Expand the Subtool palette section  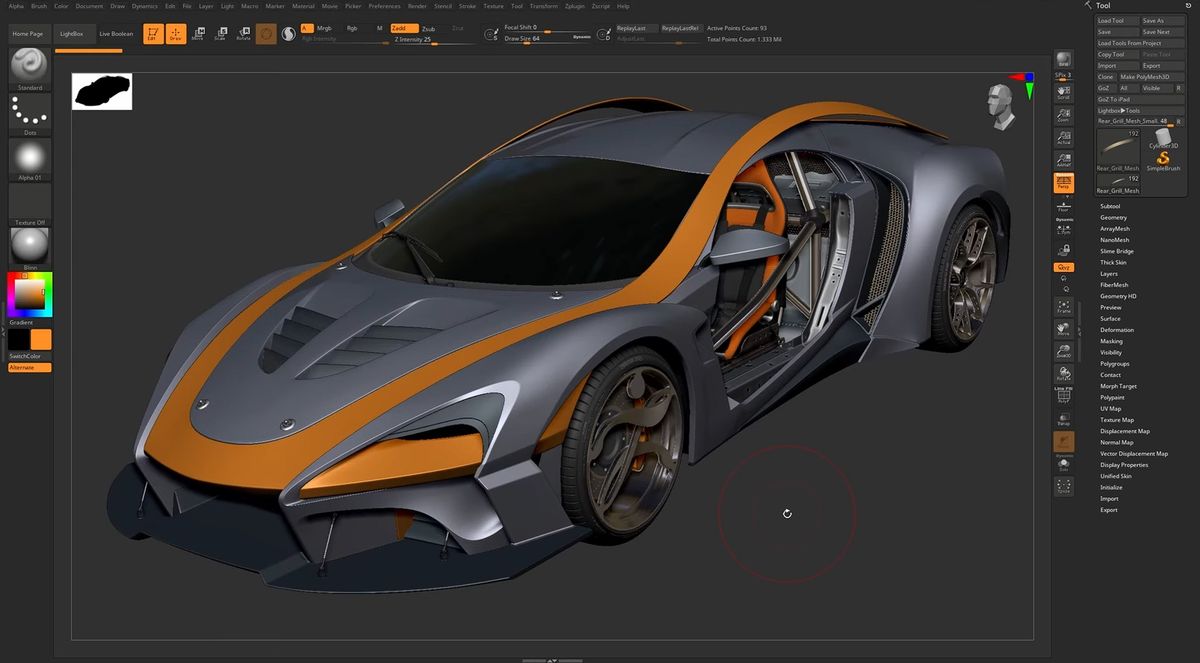(1110, 206)
